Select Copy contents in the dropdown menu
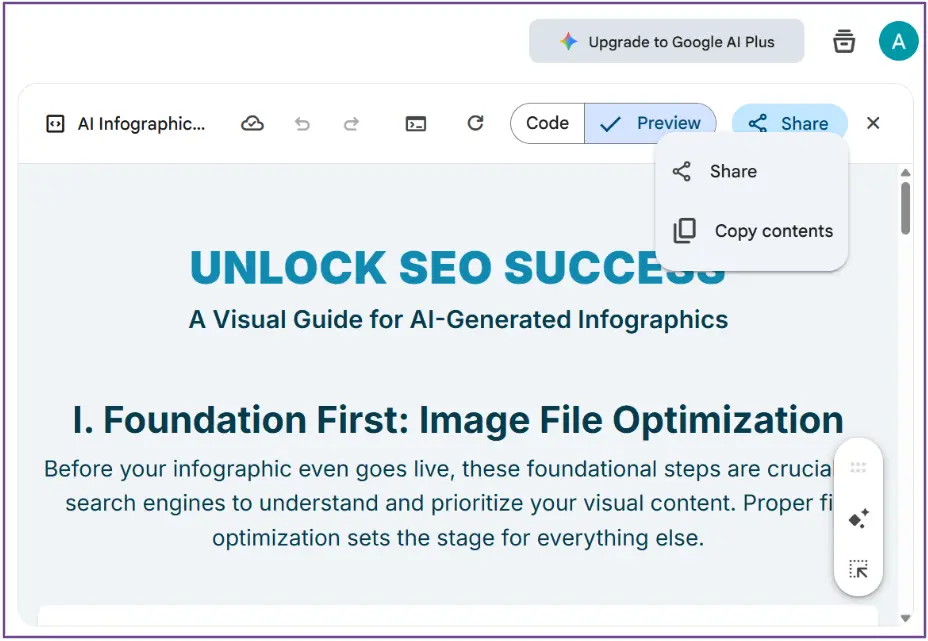Screen dimensions: 928x641 [x=772, y=231]
